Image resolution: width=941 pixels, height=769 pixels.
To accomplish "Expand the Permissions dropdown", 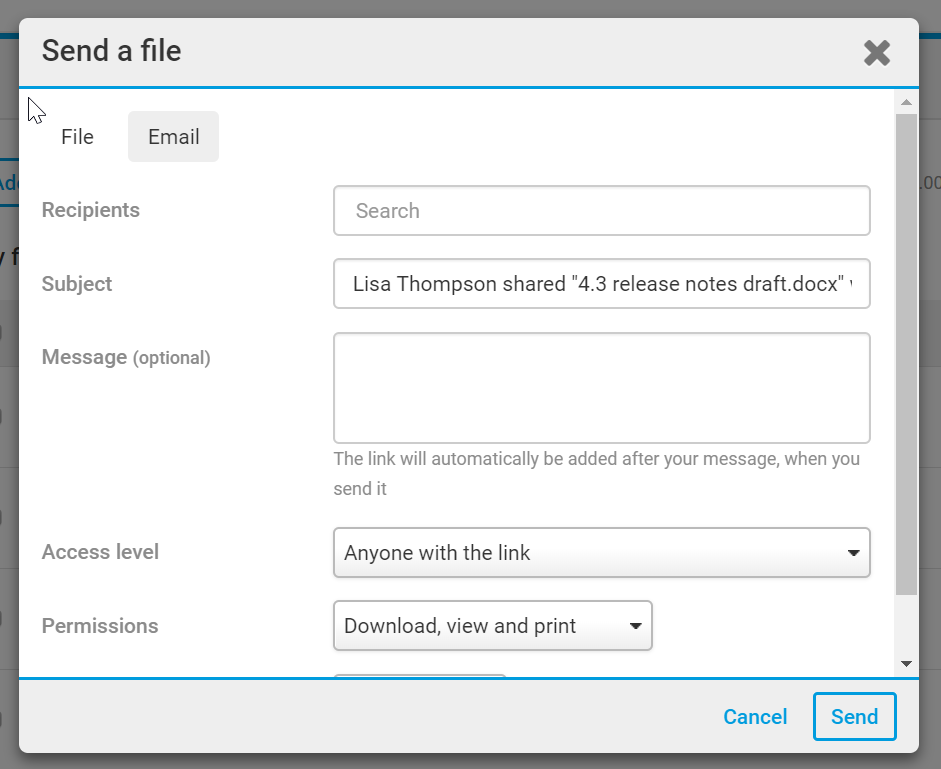I will tap(492, 626).
